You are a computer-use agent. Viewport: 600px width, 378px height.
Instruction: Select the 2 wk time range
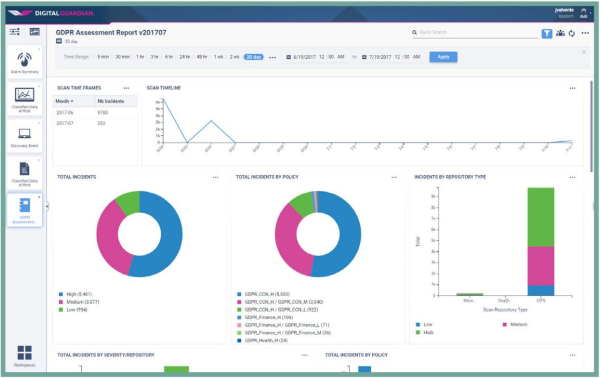point(235,57)
